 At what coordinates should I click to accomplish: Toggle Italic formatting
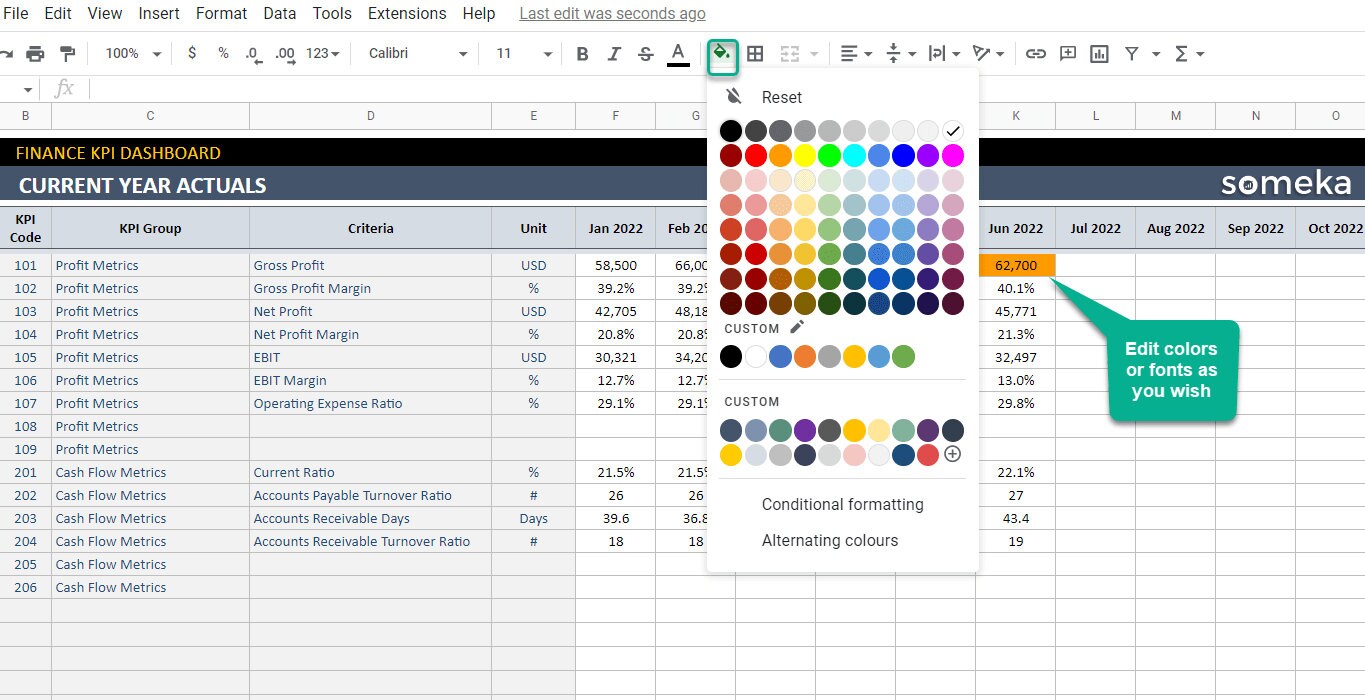pos(614,54)
